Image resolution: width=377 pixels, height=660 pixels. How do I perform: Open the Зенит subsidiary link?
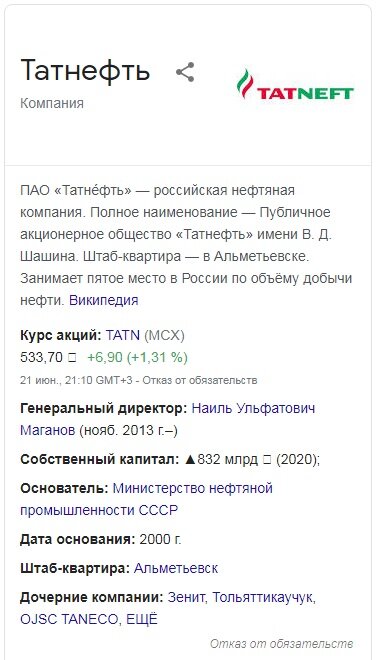click(x=187, y=597)
